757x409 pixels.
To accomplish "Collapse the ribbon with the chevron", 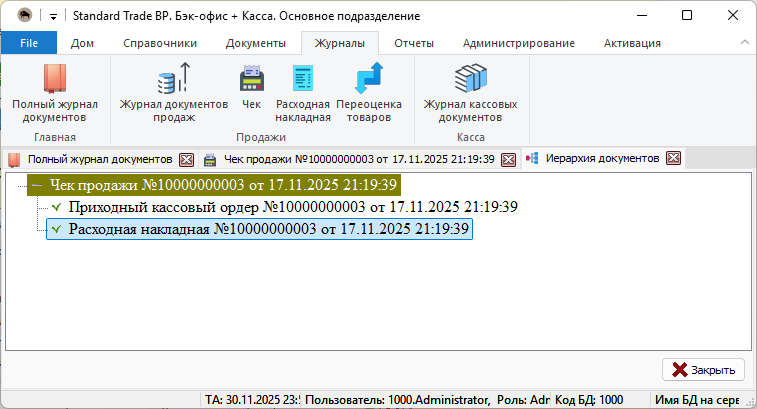I will point(744,42).
